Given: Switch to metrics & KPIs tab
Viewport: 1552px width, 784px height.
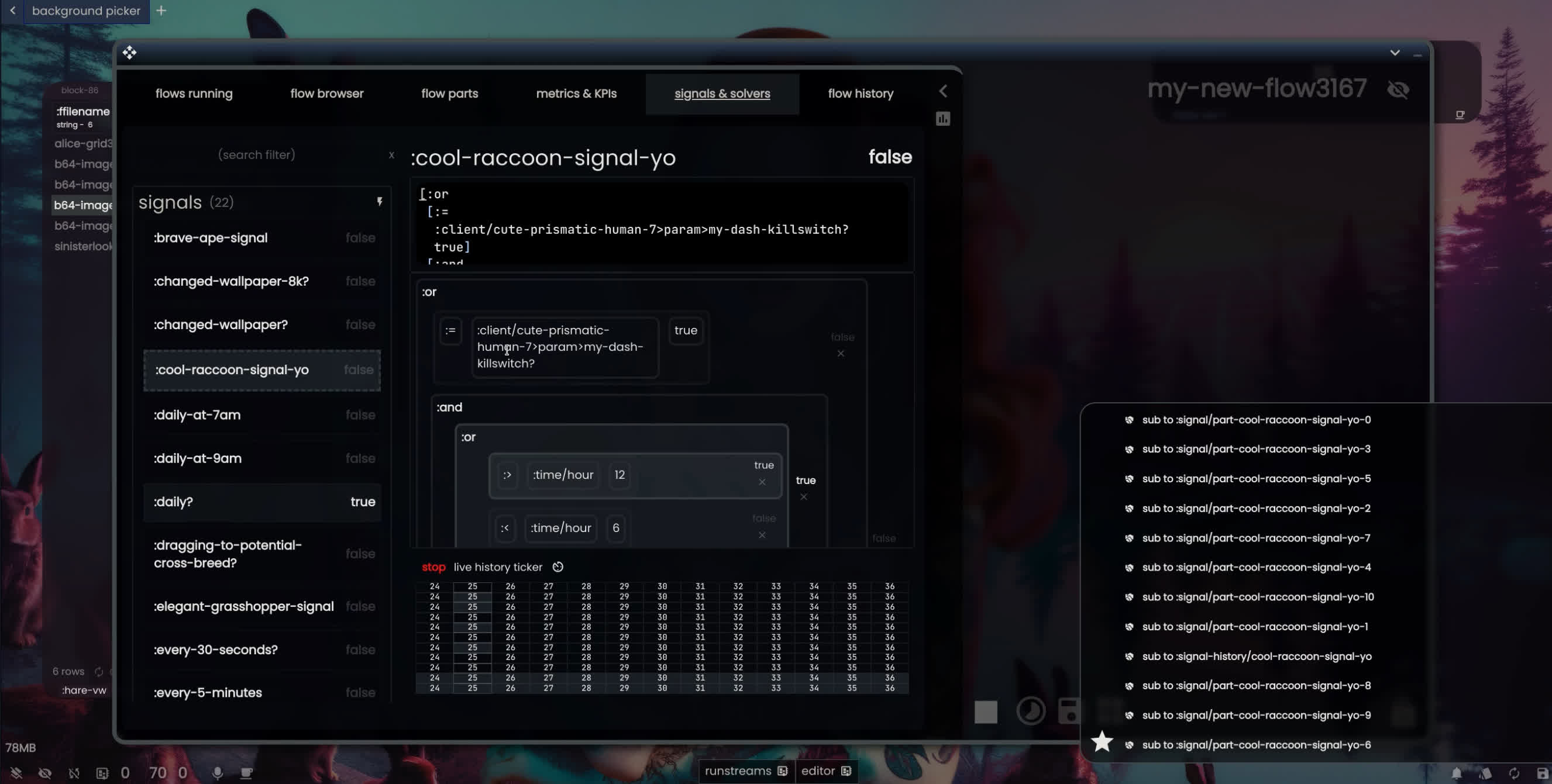Looking at the screenshot, I should click(x=576, y=94).
